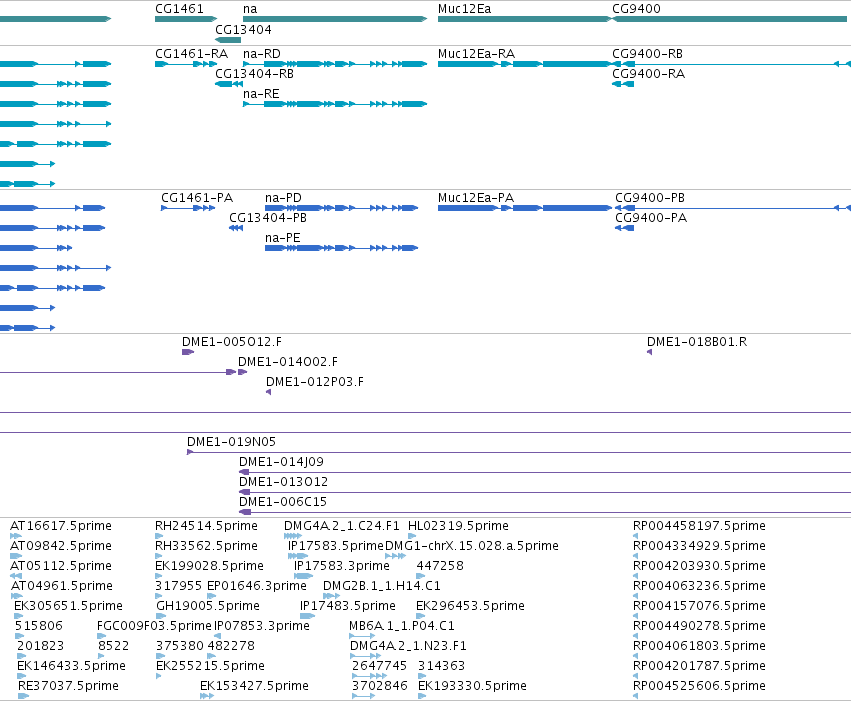Select MB6A.1_1.P04.C1 feature
851x701 pixels.
(362, 636)
